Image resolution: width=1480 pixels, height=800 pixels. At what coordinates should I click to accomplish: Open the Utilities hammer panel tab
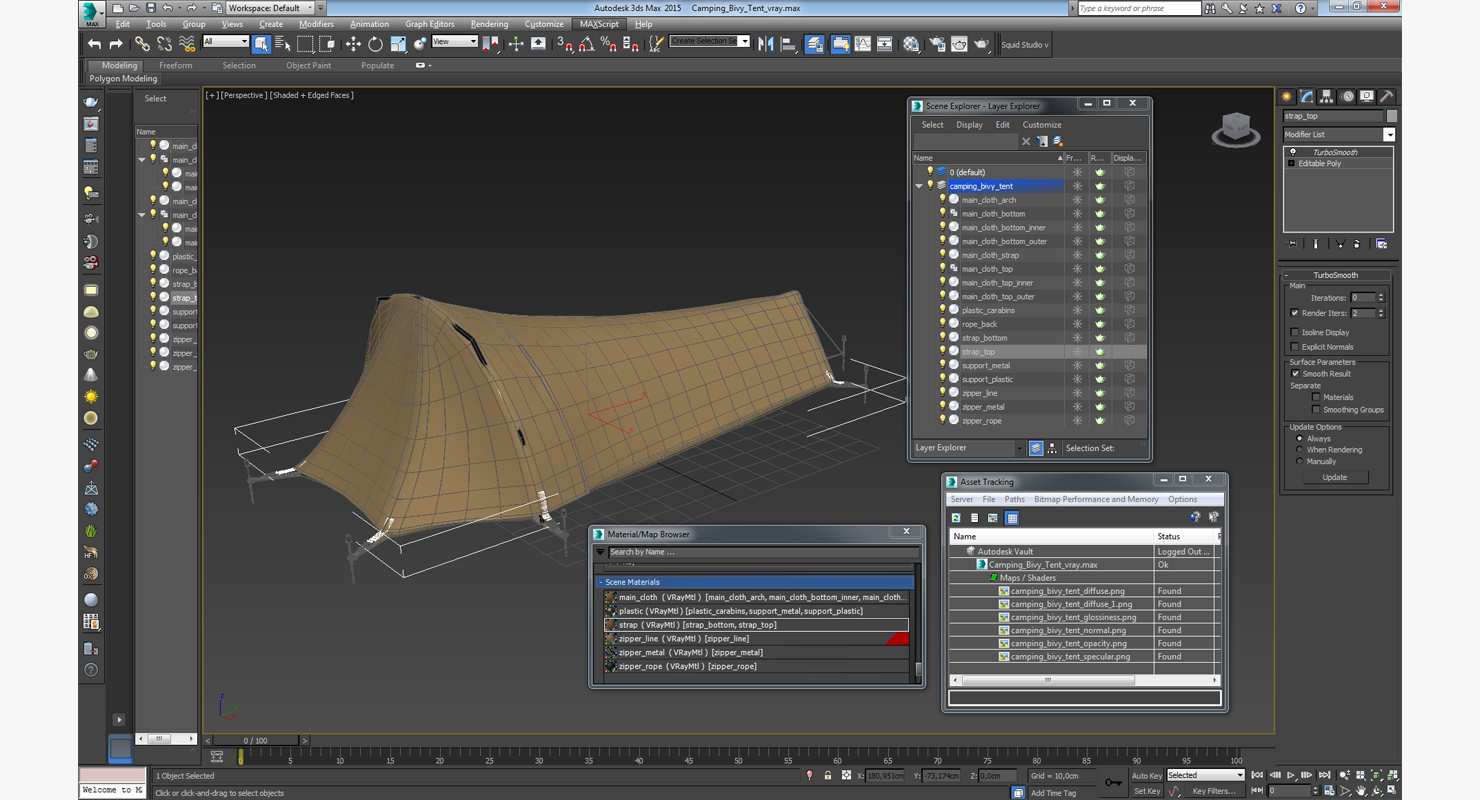[1386, 97]
